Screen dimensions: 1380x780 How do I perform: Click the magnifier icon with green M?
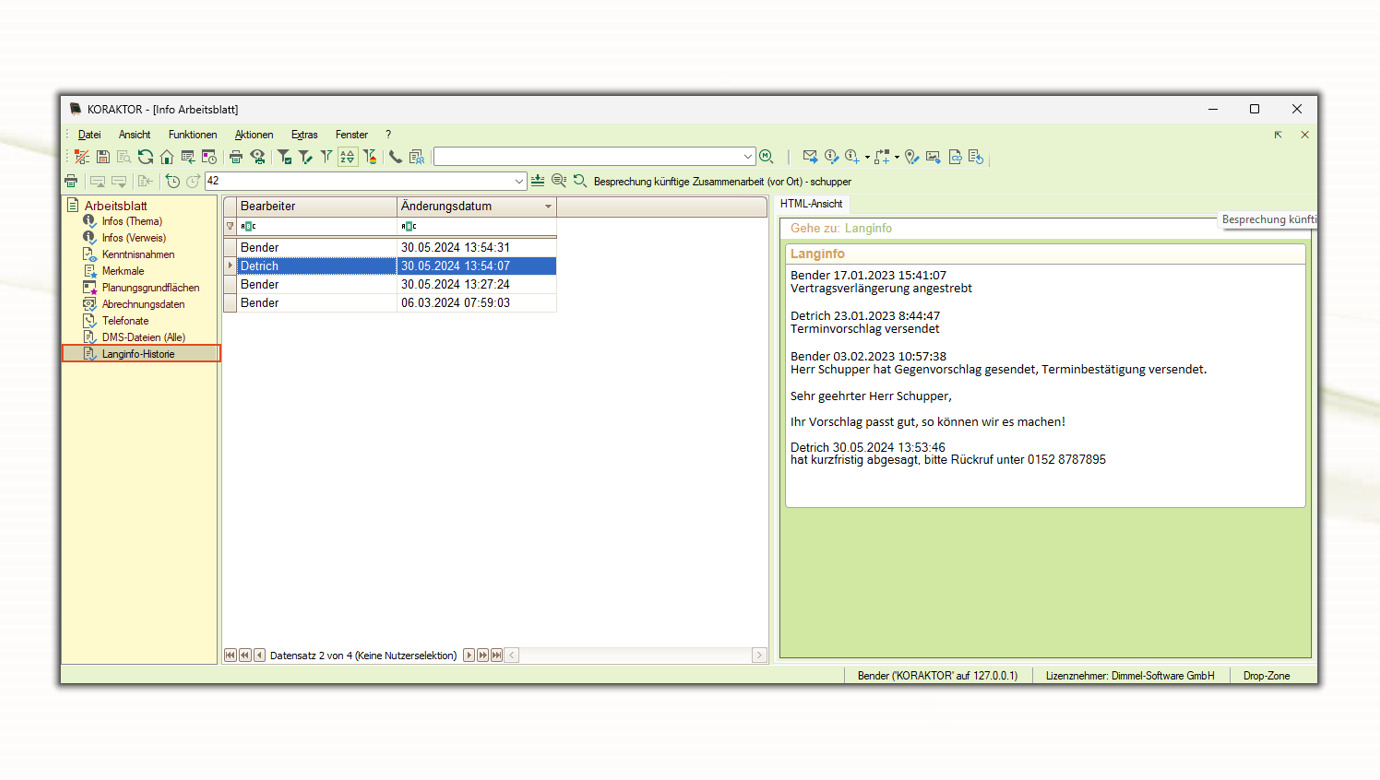pos(767,157)
